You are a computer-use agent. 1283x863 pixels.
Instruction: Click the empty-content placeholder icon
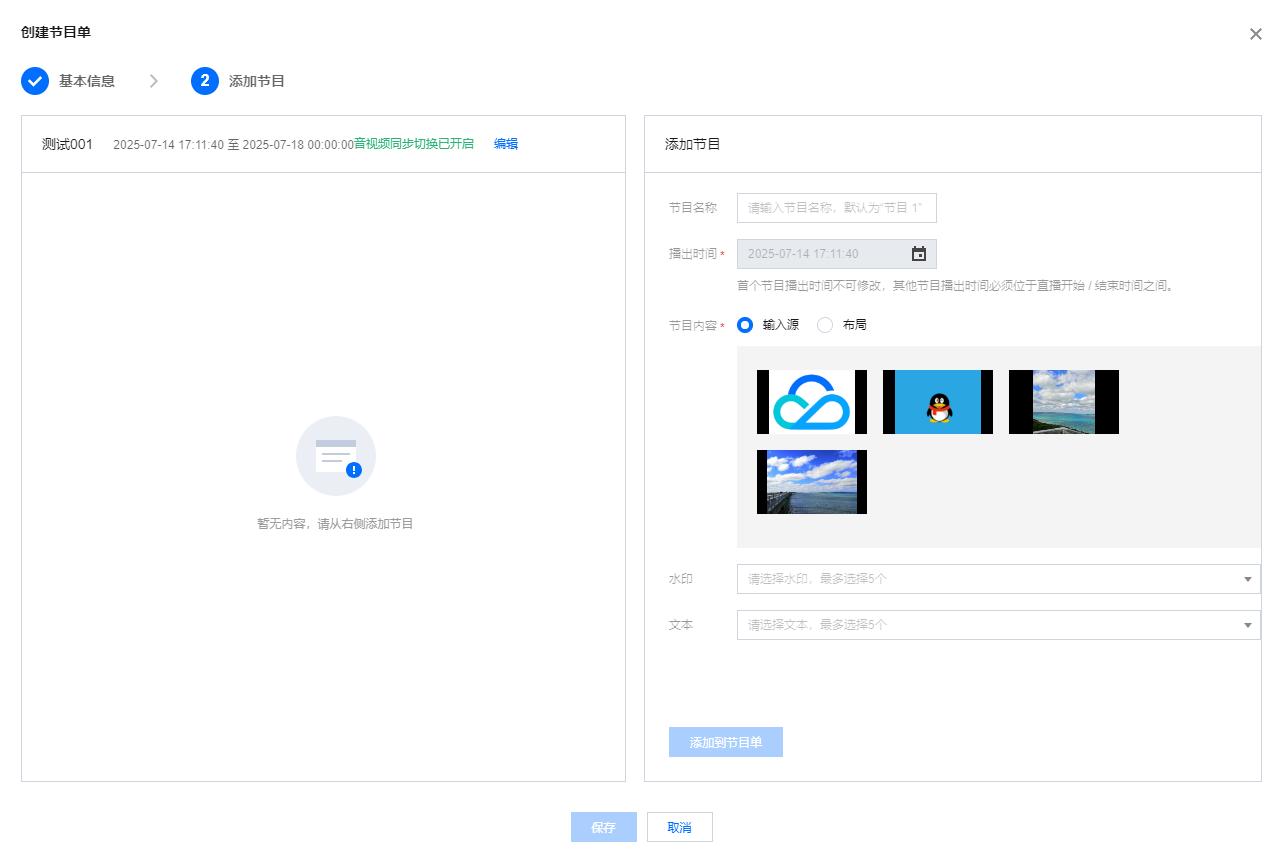coord(336,456)
